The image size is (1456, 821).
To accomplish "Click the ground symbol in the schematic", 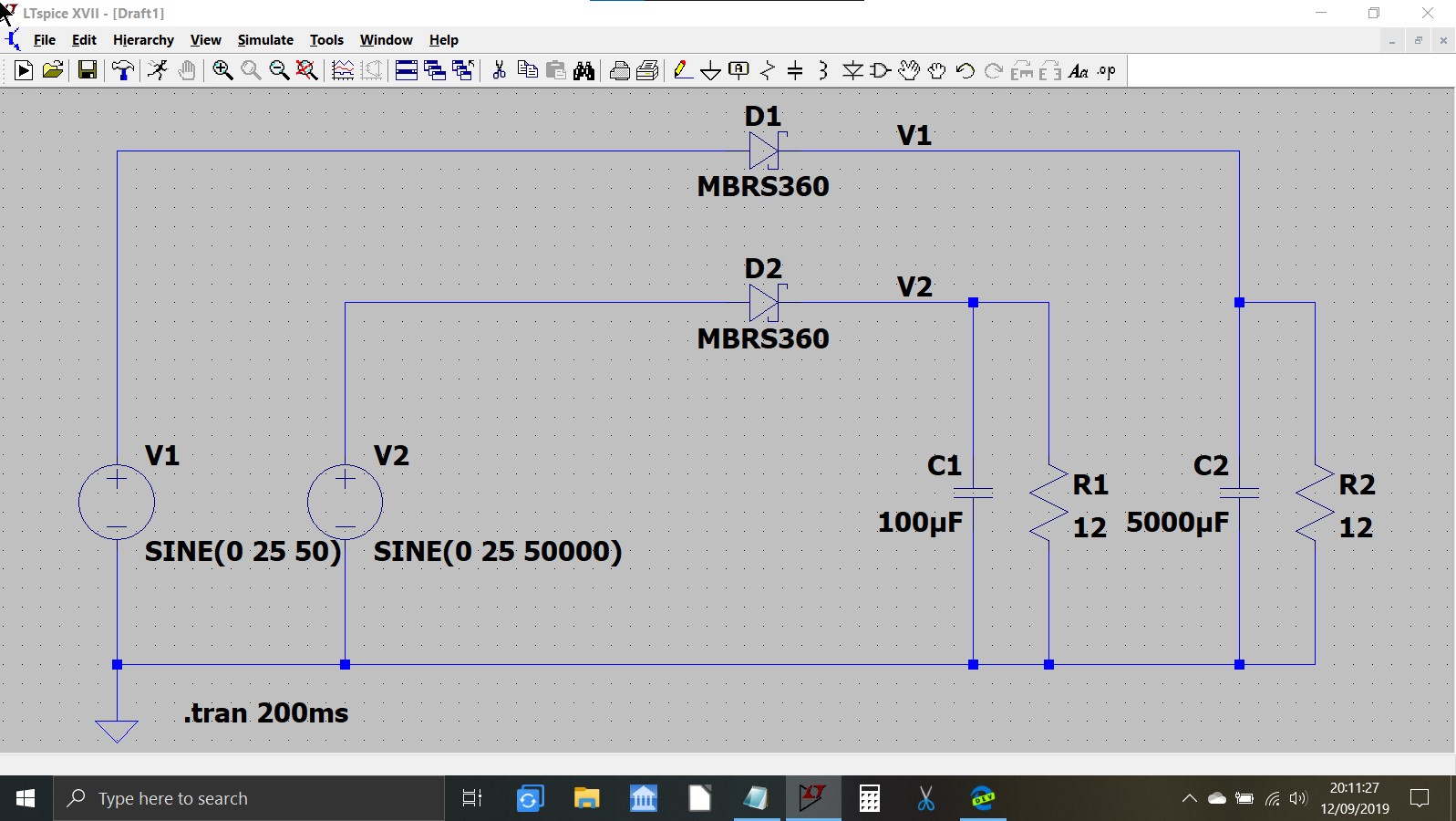I will pyautogui.click(x=117, y=730).
